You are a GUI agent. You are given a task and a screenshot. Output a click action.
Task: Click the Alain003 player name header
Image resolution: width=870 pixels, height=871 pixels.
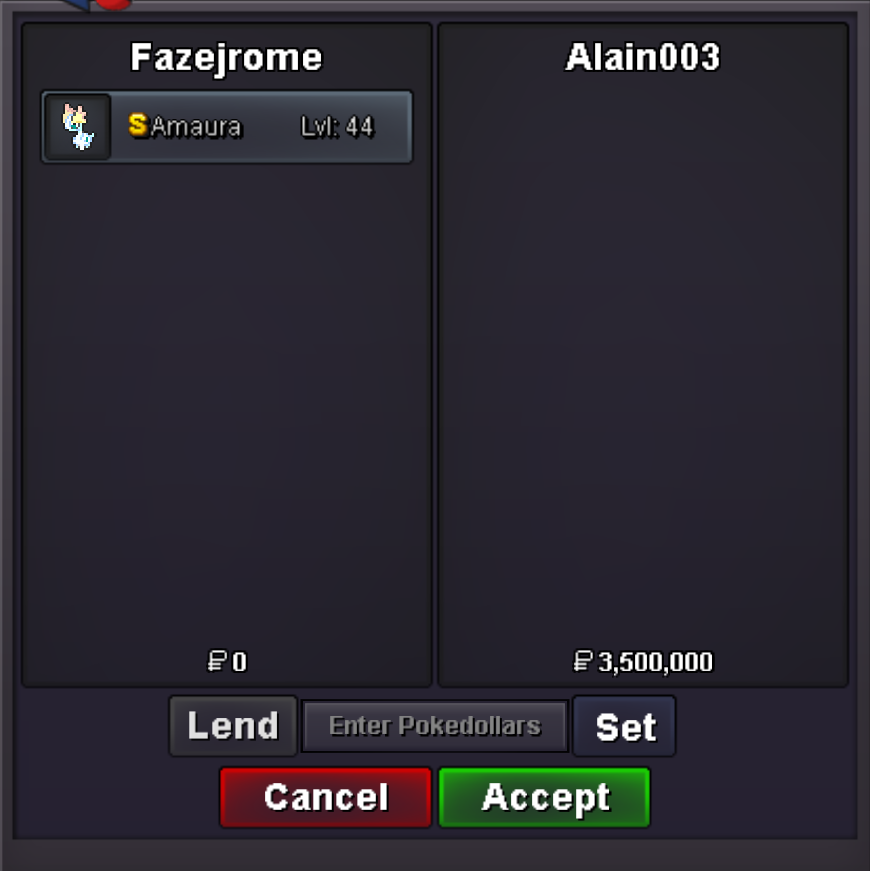(643, 57)
